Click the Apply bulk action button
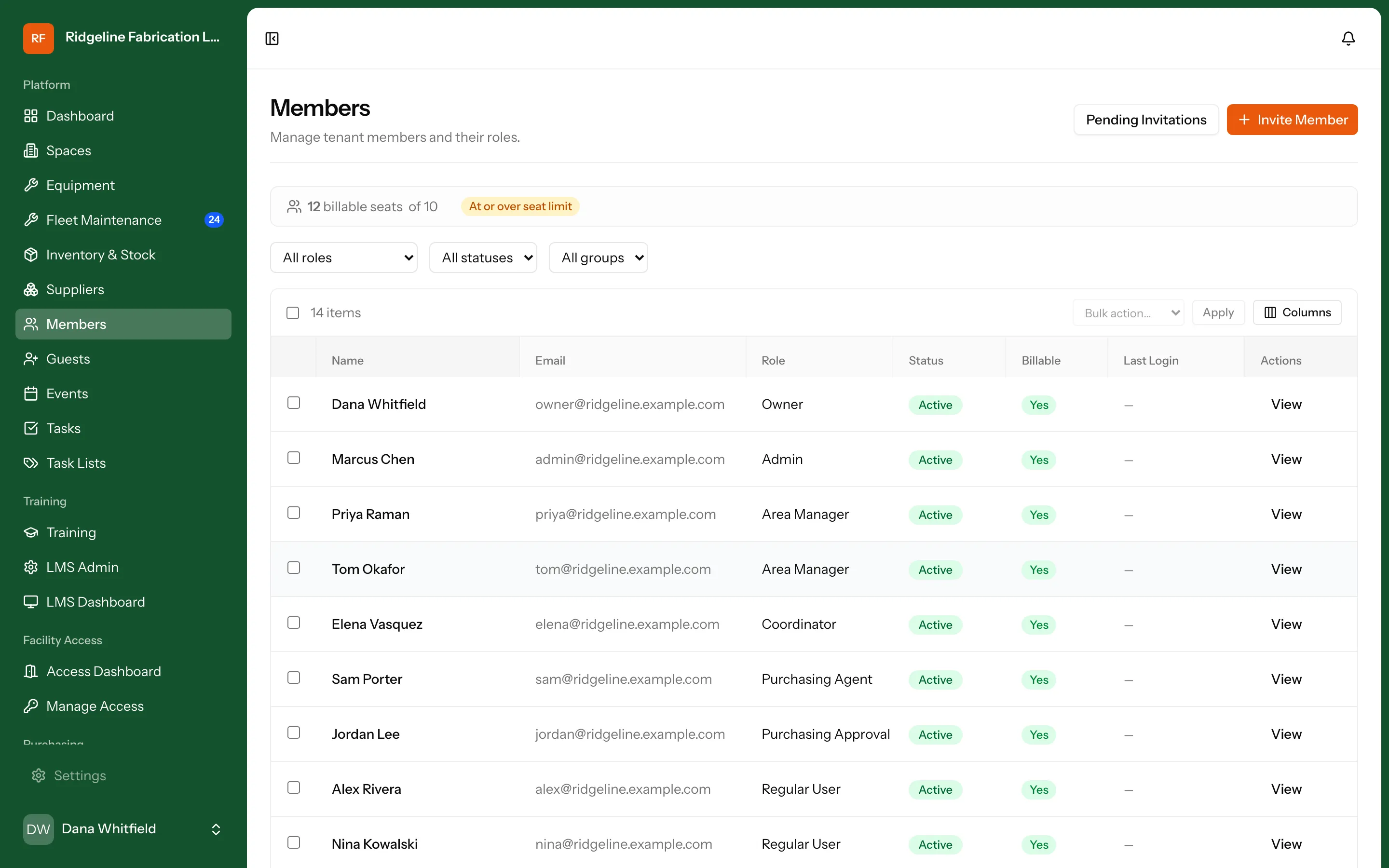Screen dimensions: 1389x868 [x=1218, y=313]
